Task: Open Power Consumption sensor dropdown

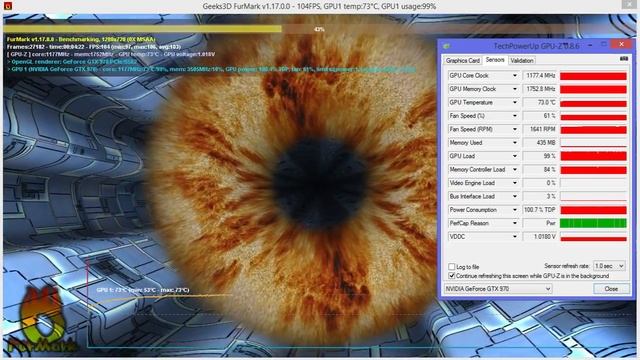Action: click(514, 210)
